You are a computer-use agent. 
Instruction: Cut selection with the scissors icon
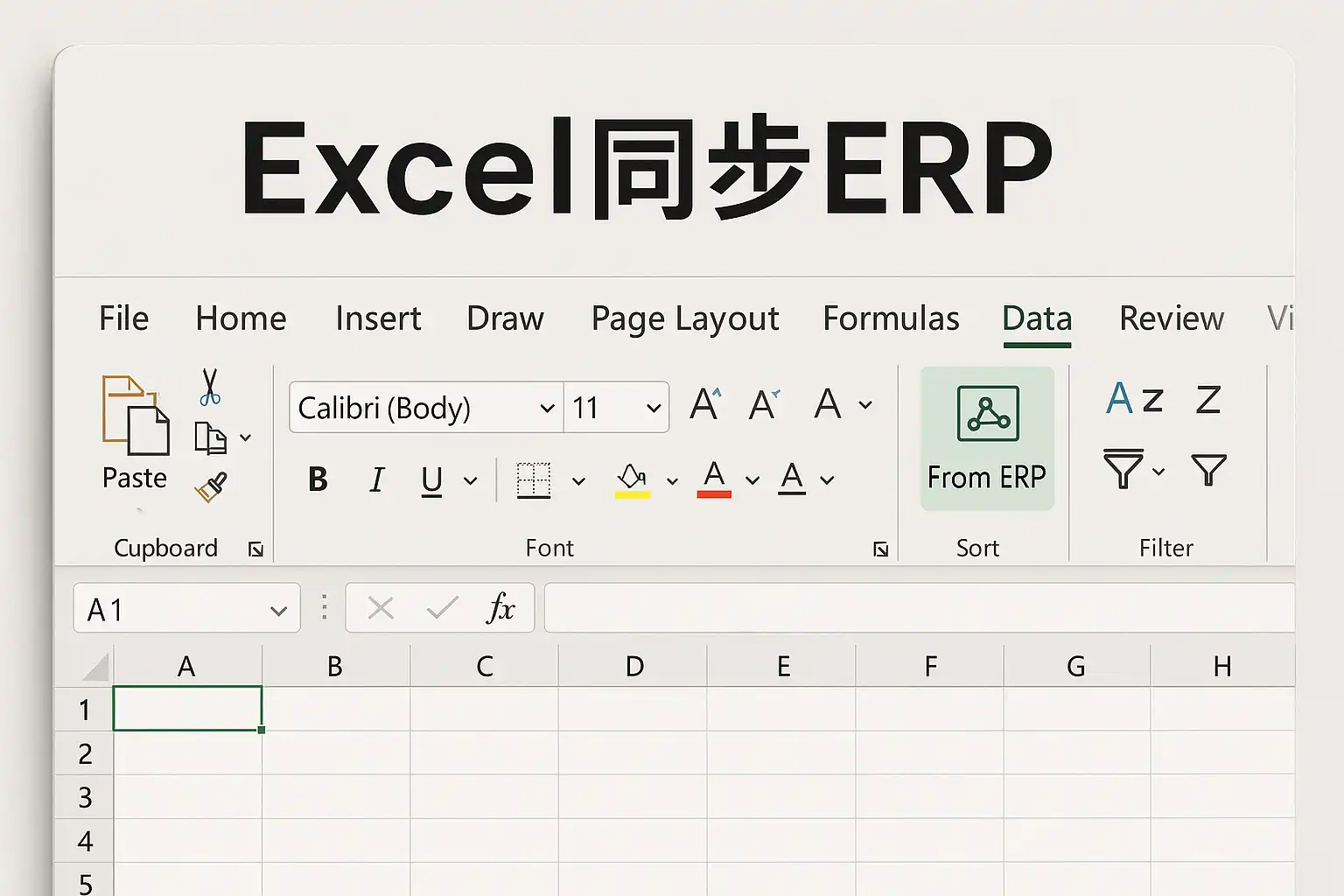(x=209, y=387)
